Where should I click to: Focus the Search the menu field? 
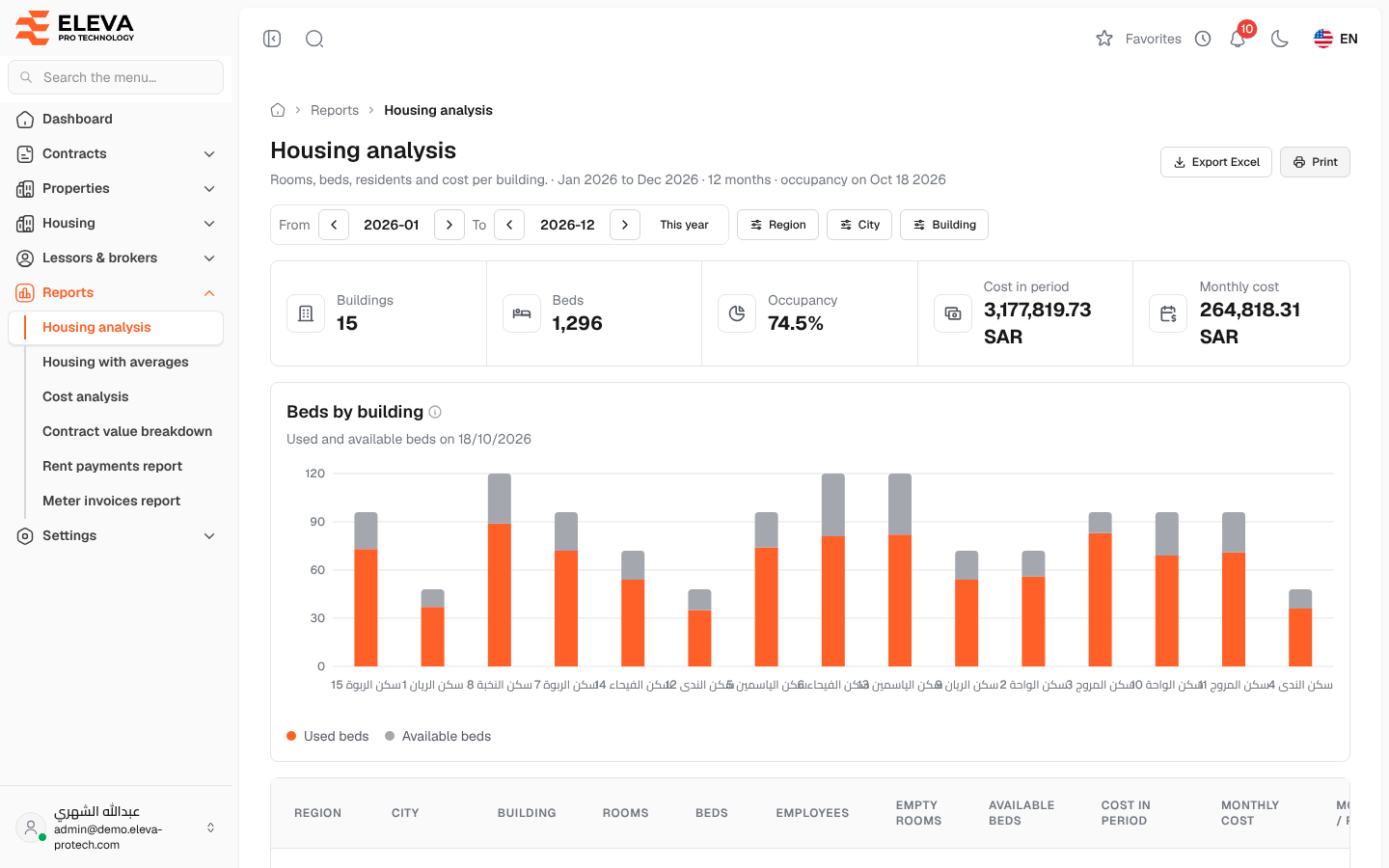pos(116,77)
